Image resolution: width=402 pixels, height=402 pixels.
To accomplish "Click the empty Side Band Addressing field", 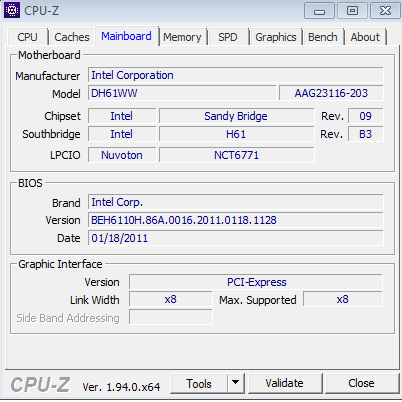I will click(171, 317).
